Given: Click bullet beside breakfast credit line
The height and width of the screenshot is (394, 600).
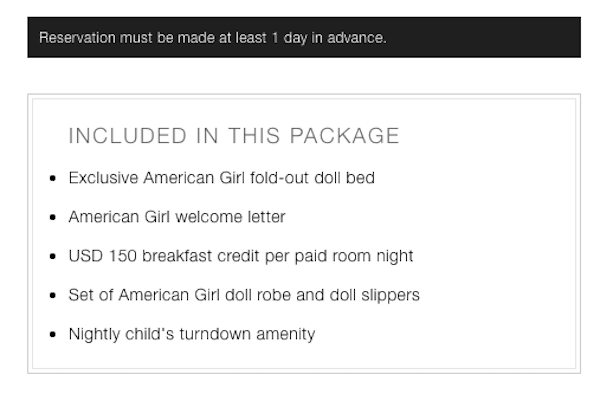Looking at the screenshot, I should click(53, 256).
